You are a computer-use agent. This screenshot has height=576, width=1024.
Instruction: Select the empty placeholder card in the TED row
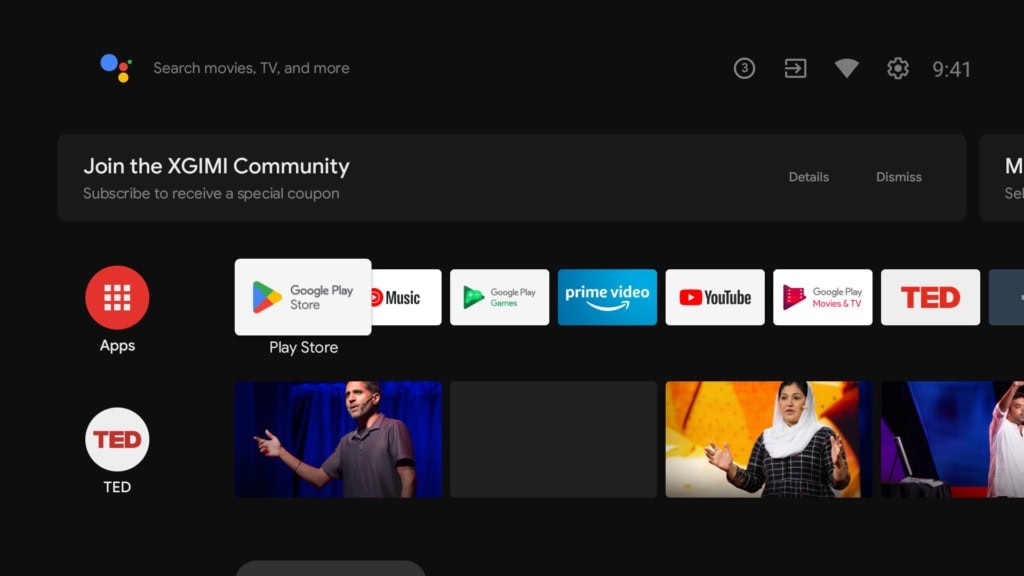click(x=553, y=439)
